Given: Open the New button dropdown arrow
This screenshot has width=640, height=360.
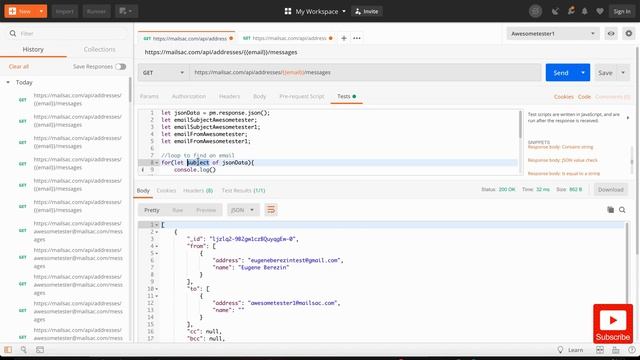Looking at the screenshot, I should pos(41,11).
